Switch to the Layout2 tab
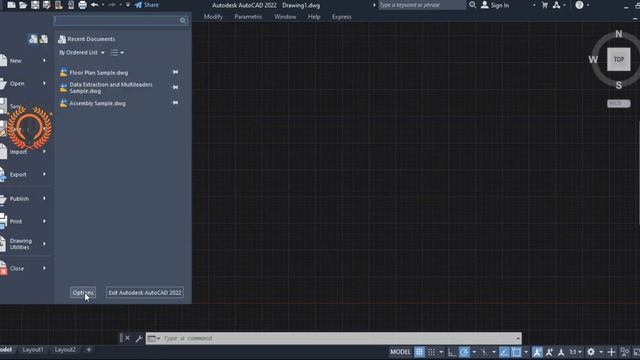 pyautogui.click(x=65, y=350)
